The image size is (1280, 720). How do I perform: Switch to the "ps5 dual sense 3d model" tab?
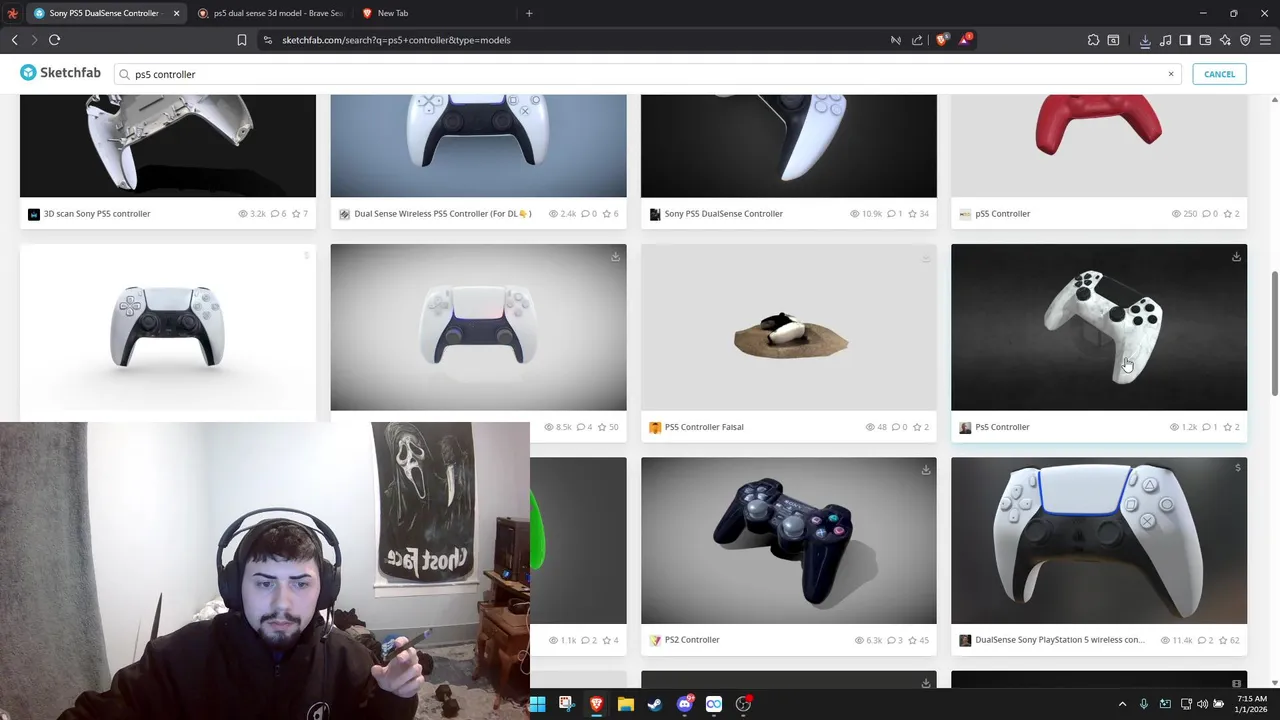coord(269,13)
